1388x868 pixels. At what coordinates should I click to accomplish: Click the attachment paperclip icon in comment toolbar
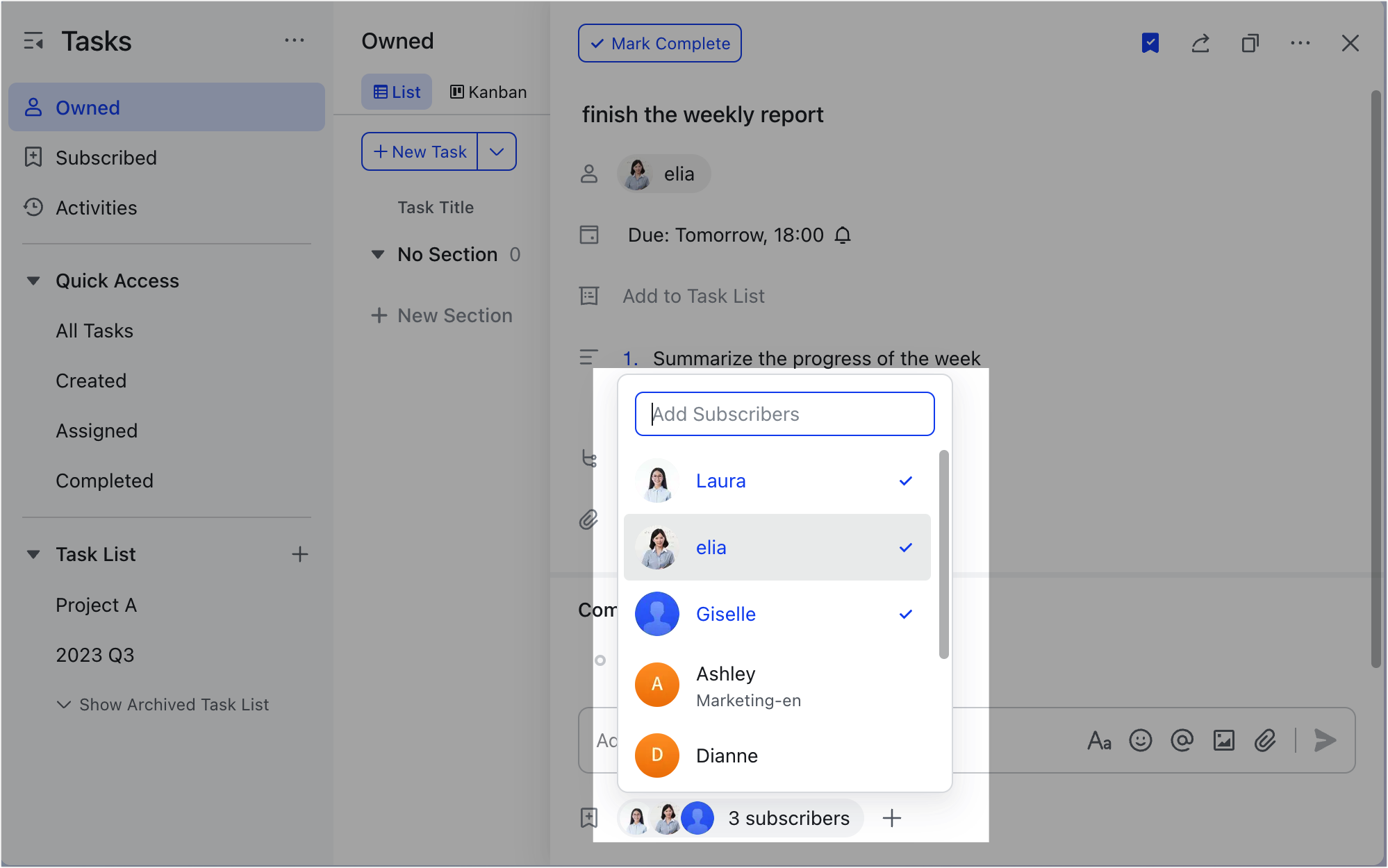click(1266, 740)
